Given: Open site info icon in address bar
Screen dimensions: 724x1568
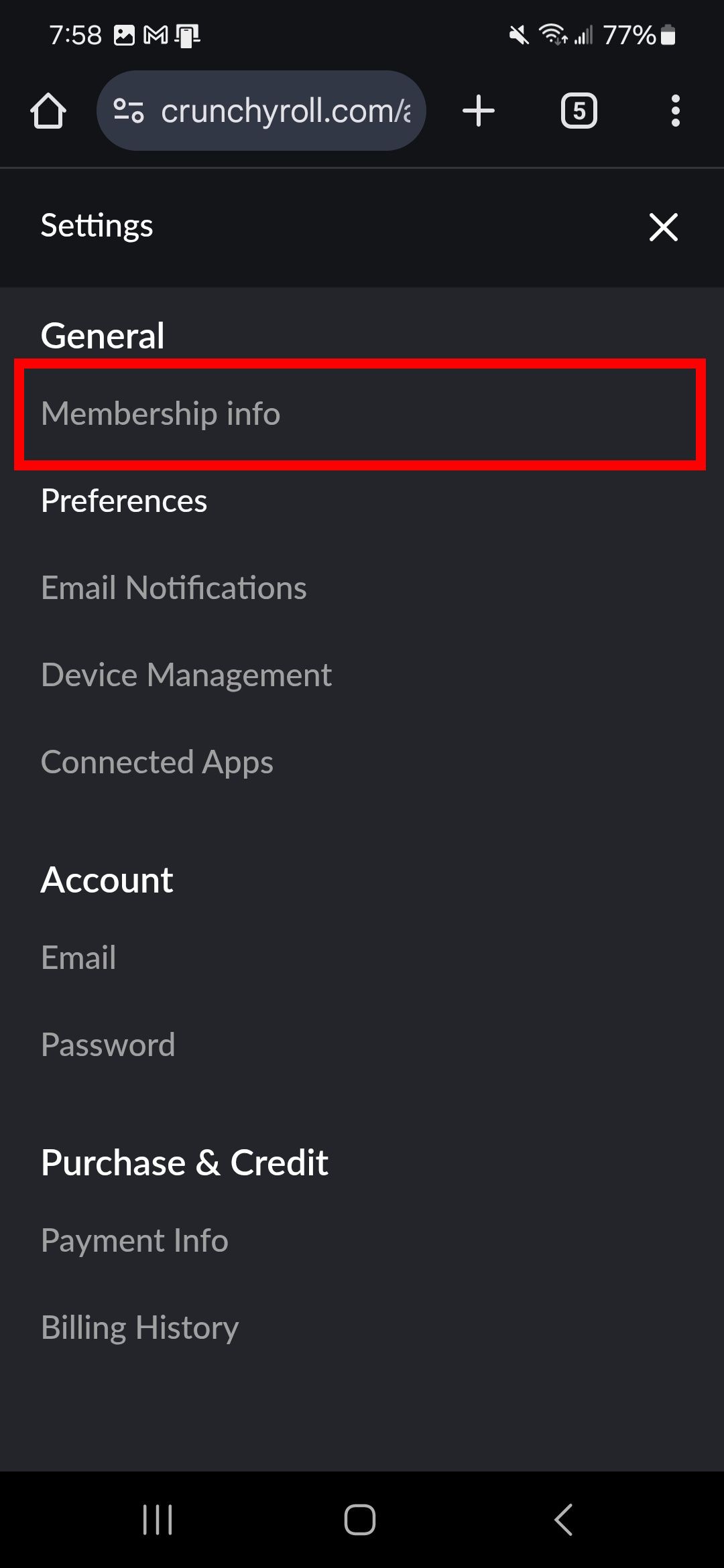Looking at the screenshot, I should (x=129, y=111).
